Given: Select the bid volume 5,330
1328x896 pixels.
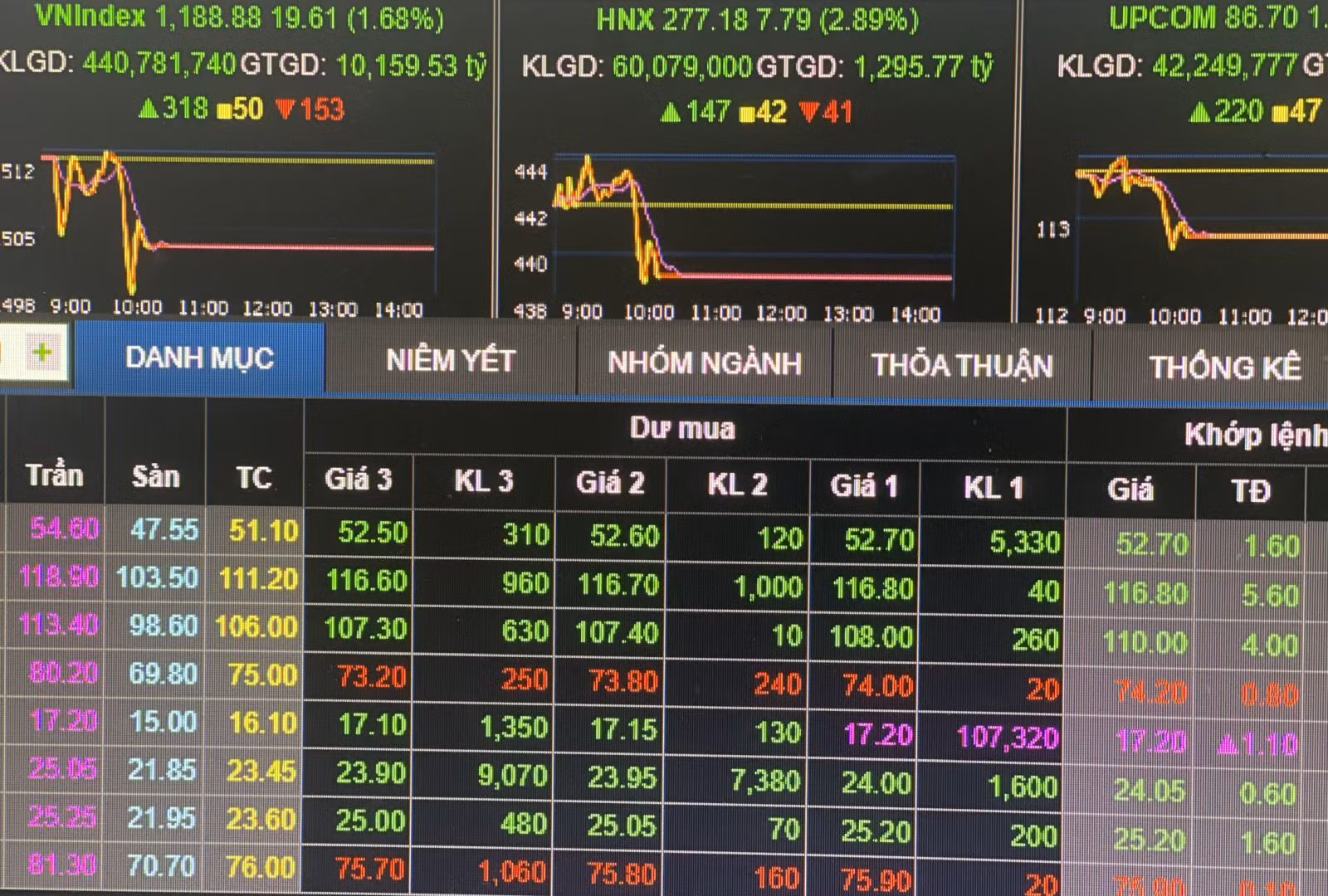Looking at the screenshot, I should 1025,542.
